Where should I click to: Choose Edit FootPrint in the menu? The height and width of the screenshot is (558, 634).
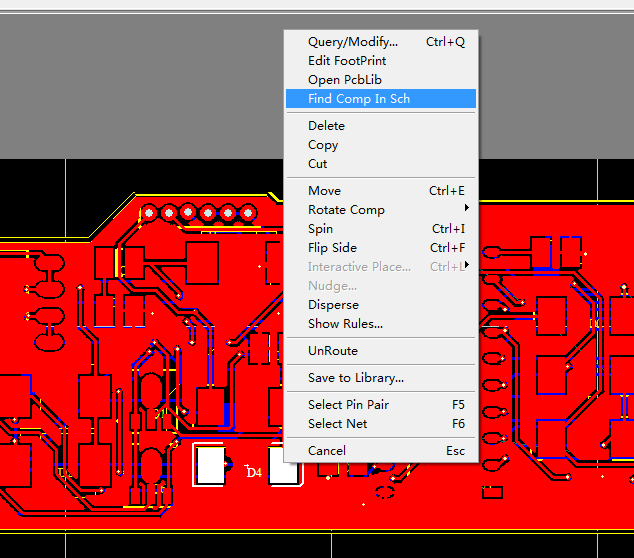[x=346, y=61]
